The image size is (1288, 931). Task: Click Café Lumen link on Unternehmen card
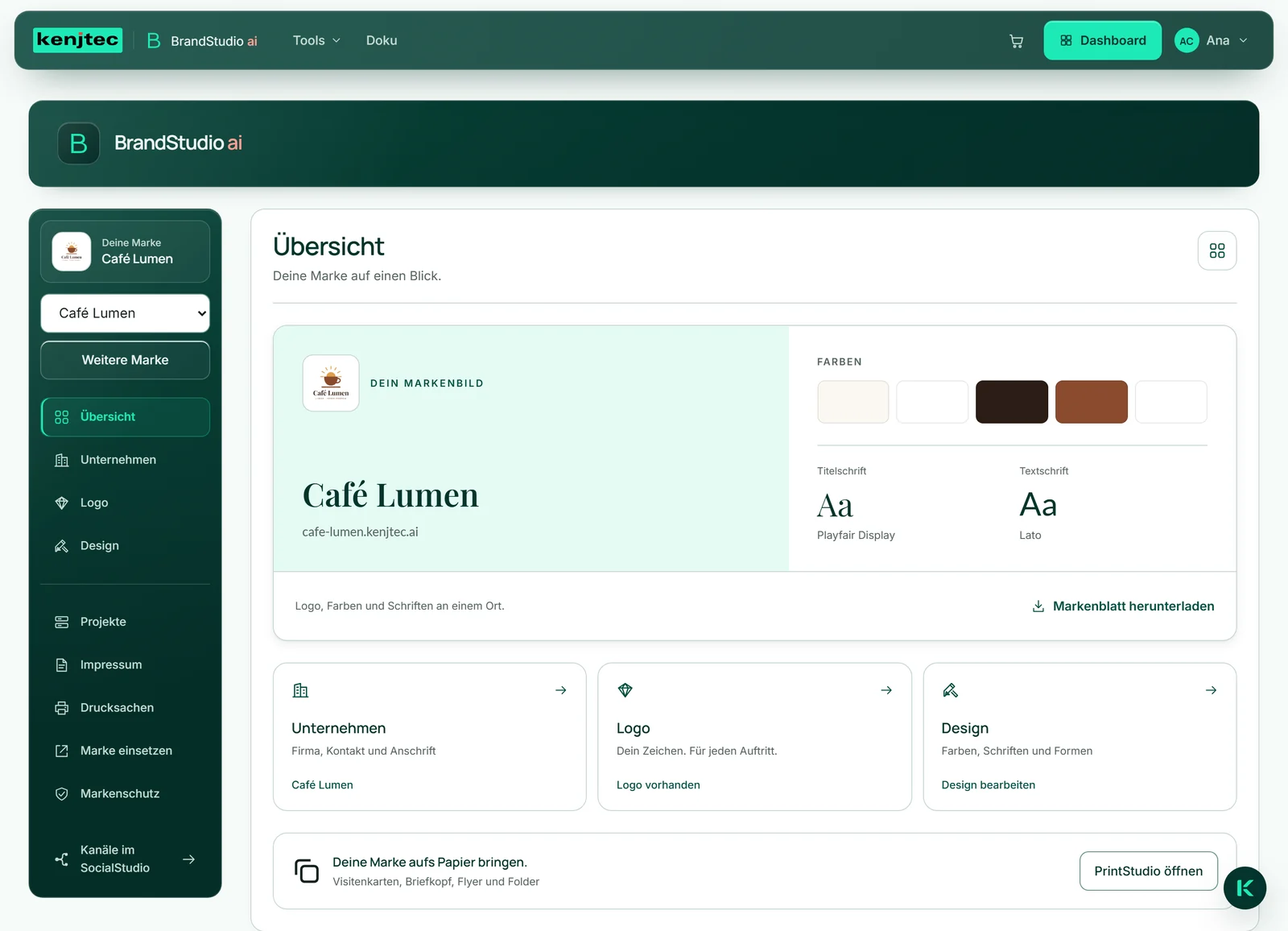[322, 785]
